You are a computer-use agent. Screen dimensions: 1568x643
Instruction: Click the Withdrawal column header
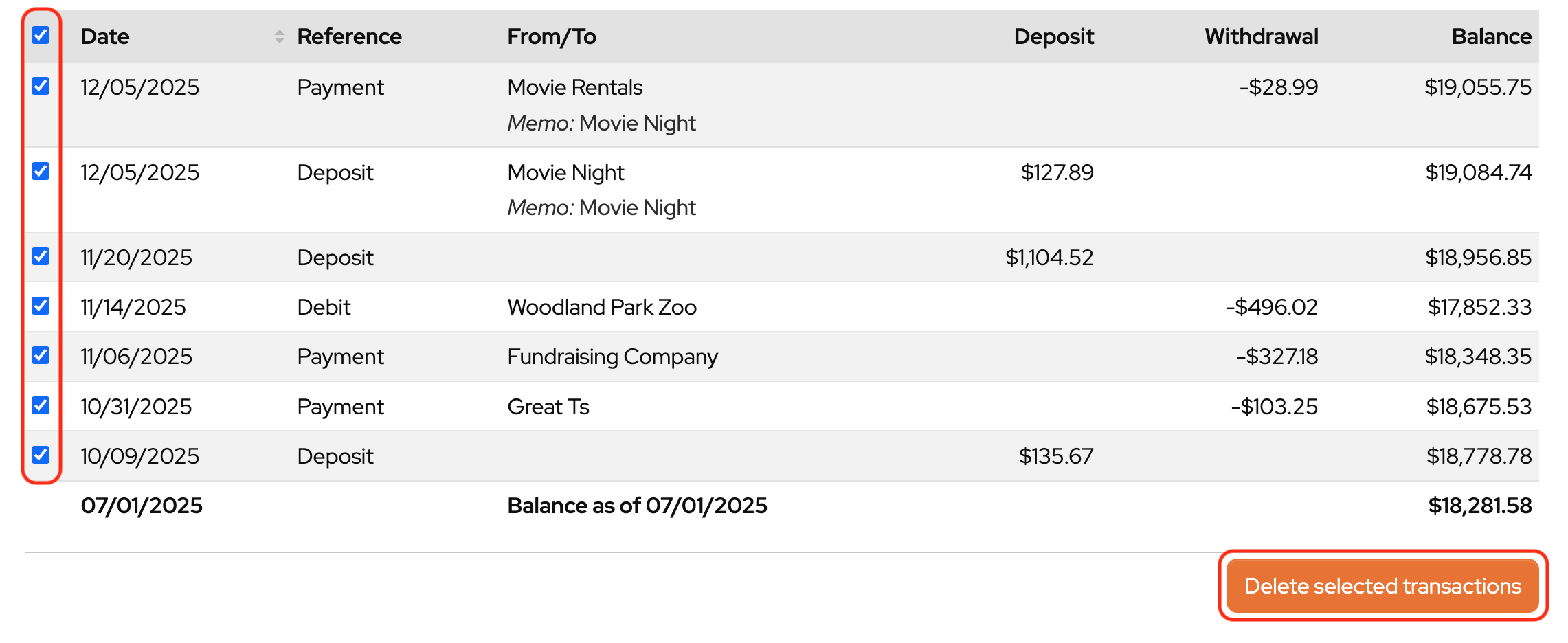(x=1261, y=36)
